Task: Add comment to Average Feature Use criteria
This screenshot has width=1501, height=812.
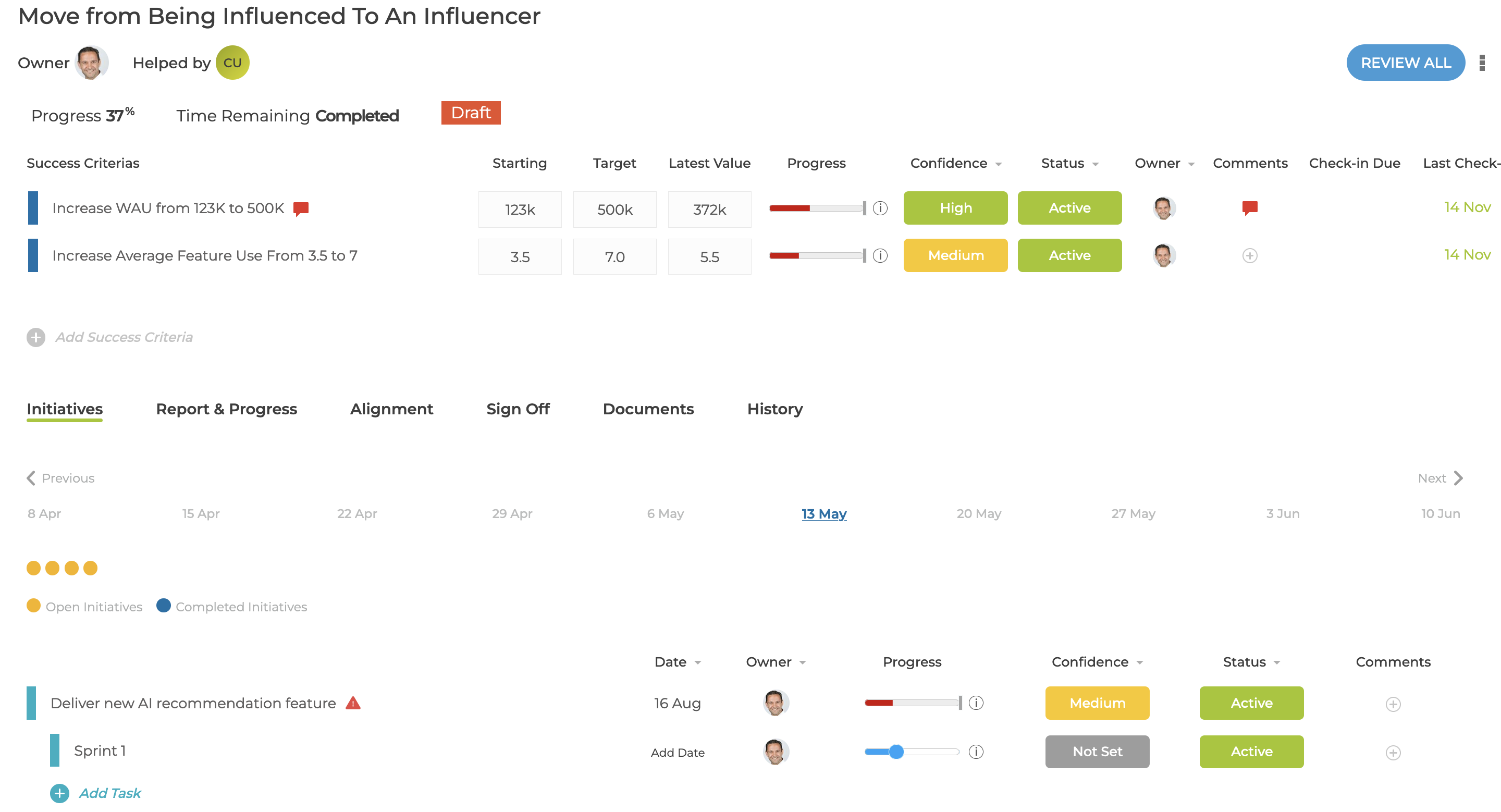Action: pyautogui.click(x=1249, y=256)
